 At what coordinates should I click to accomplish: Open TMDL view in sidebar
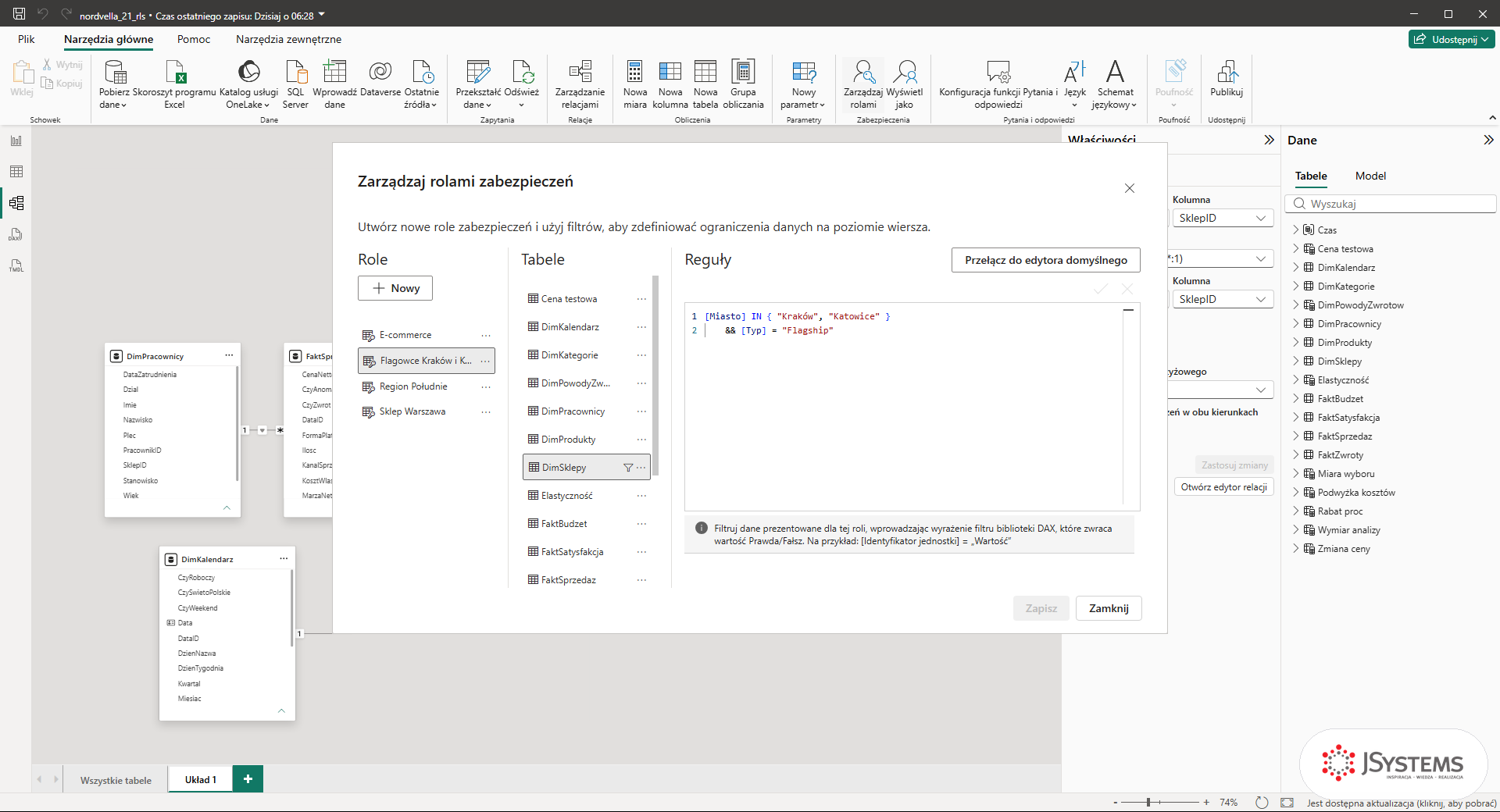16,265
